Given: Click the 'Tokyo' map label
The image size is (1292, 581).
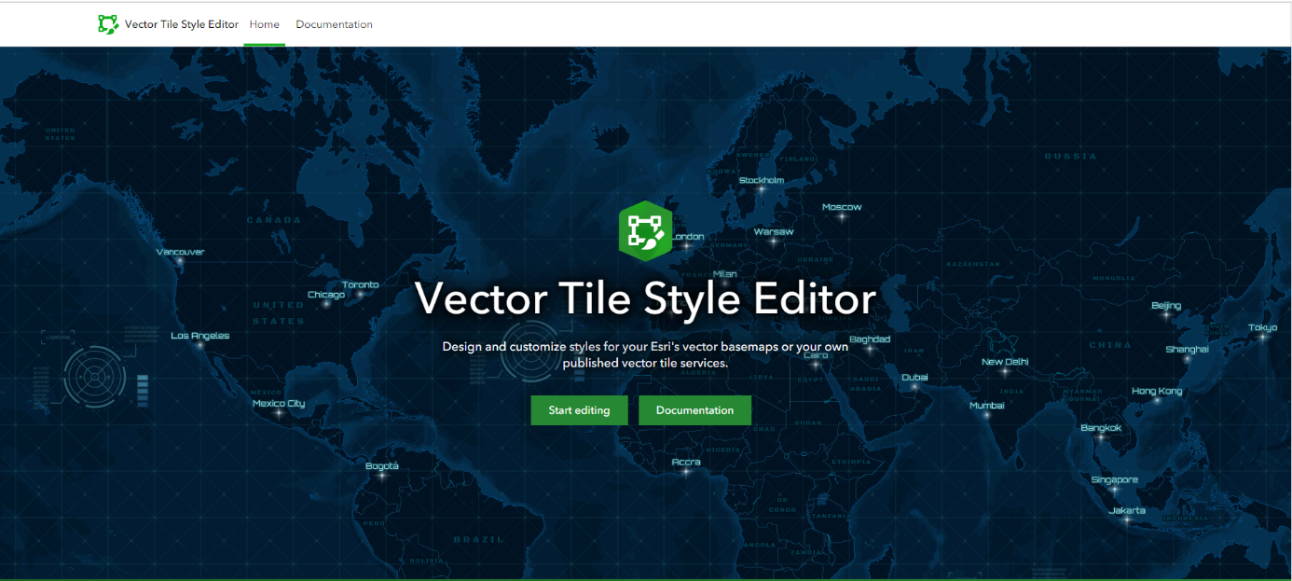Looking at the screenshot, I should tap(1263, 328).
